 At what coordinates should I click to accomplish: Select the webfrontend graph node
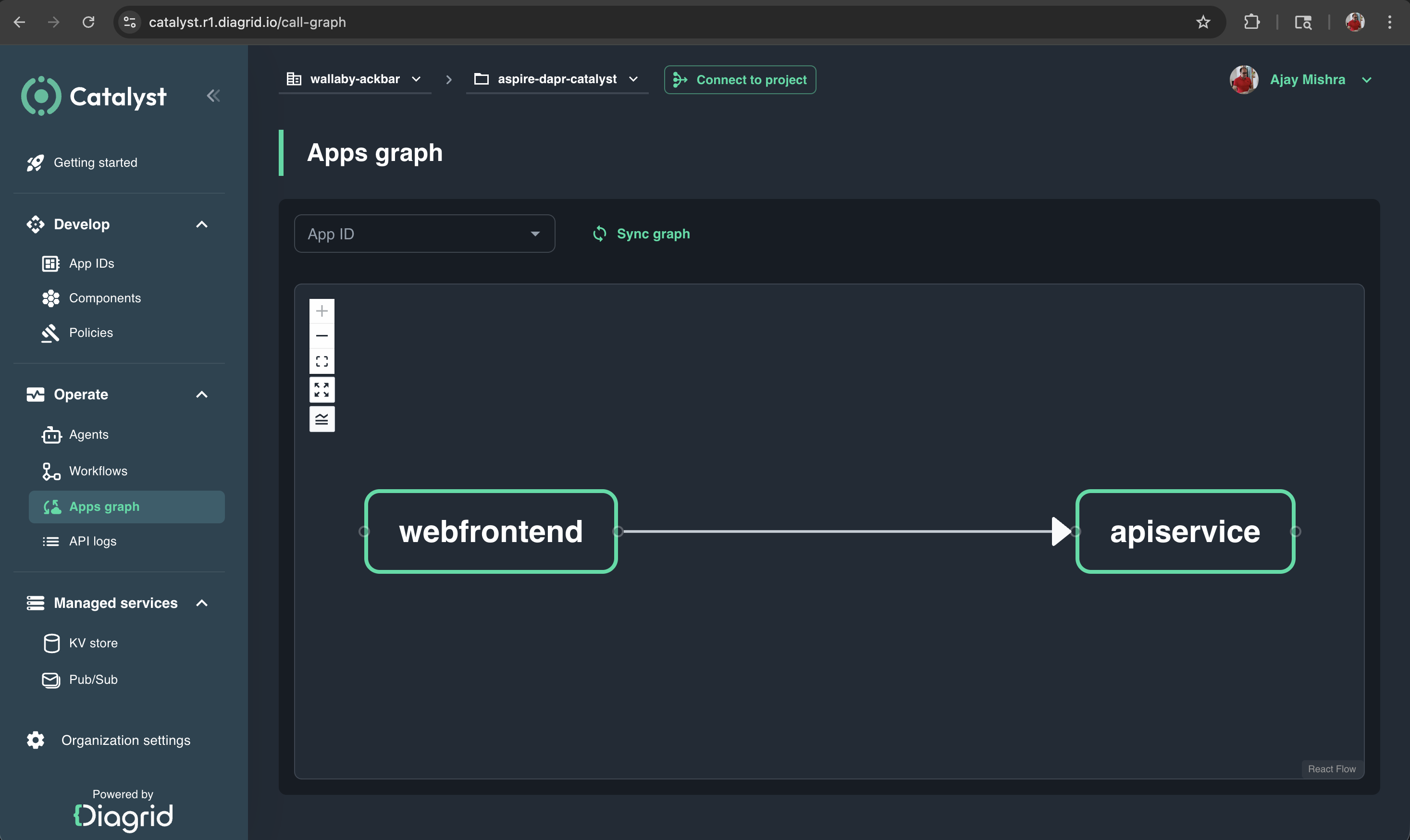(491, 531)
